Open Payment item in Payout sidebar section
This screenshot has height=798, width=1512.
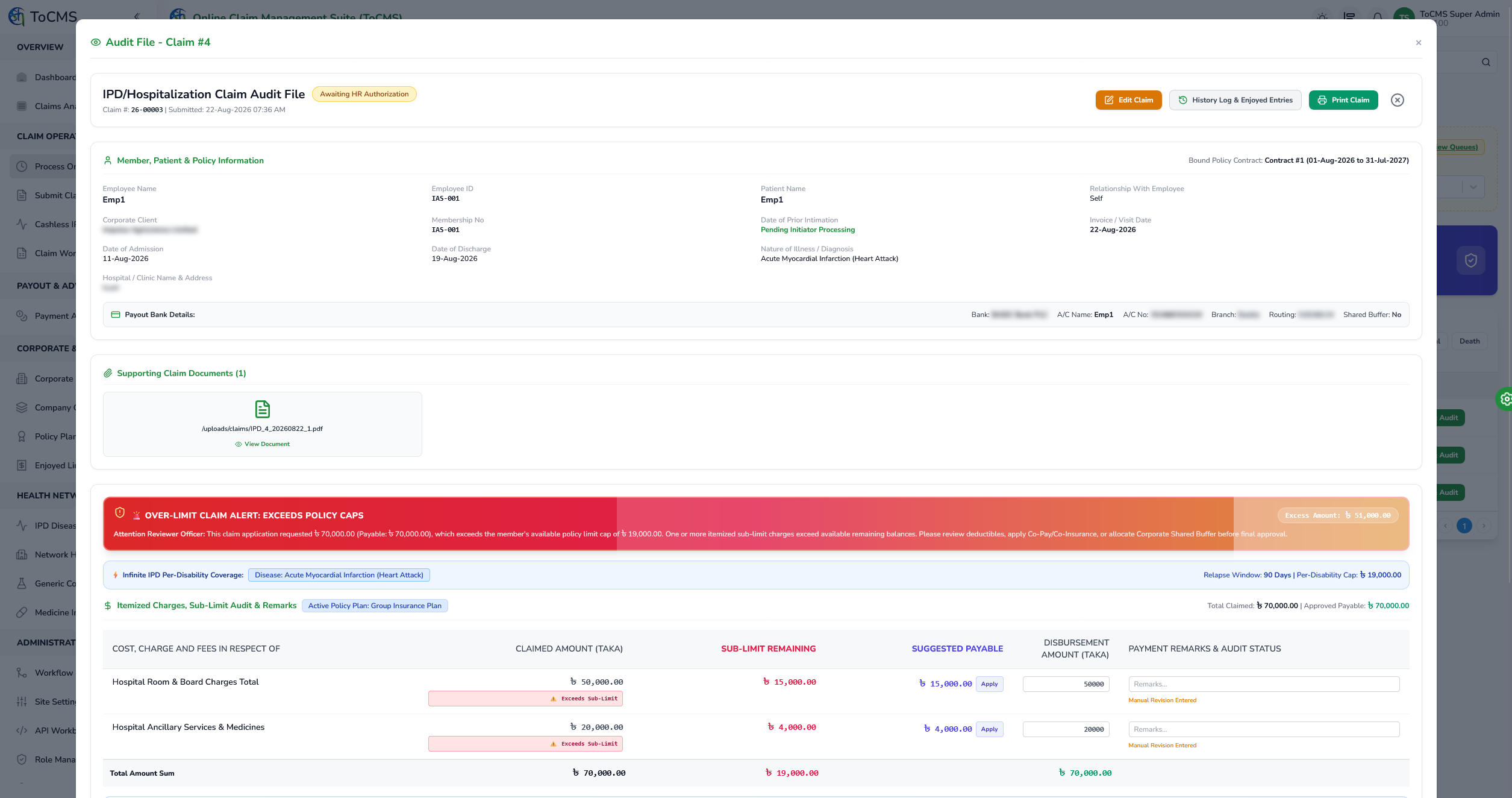click(47, 316)
